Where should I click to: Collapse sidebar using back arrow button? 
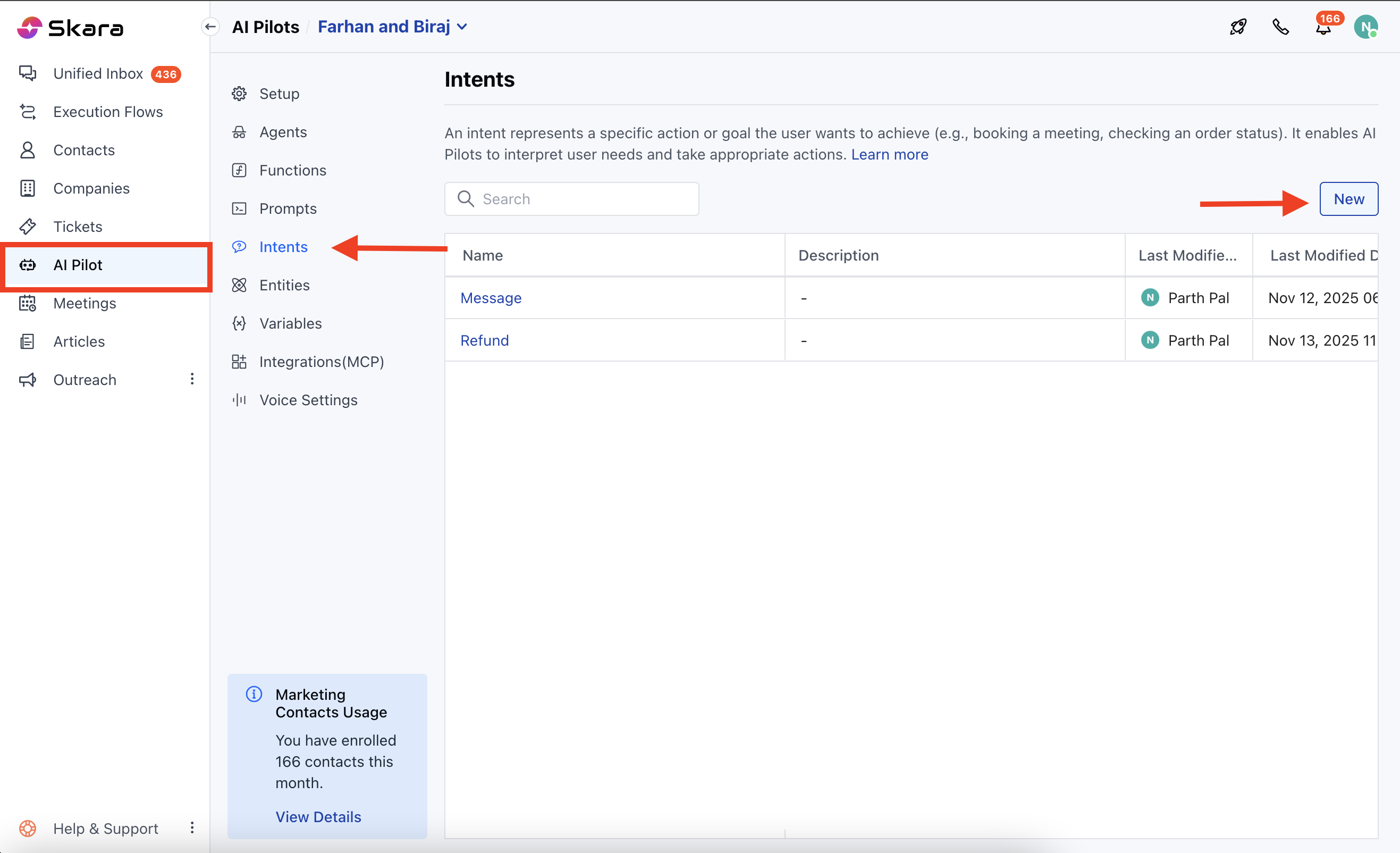(210, 27)
